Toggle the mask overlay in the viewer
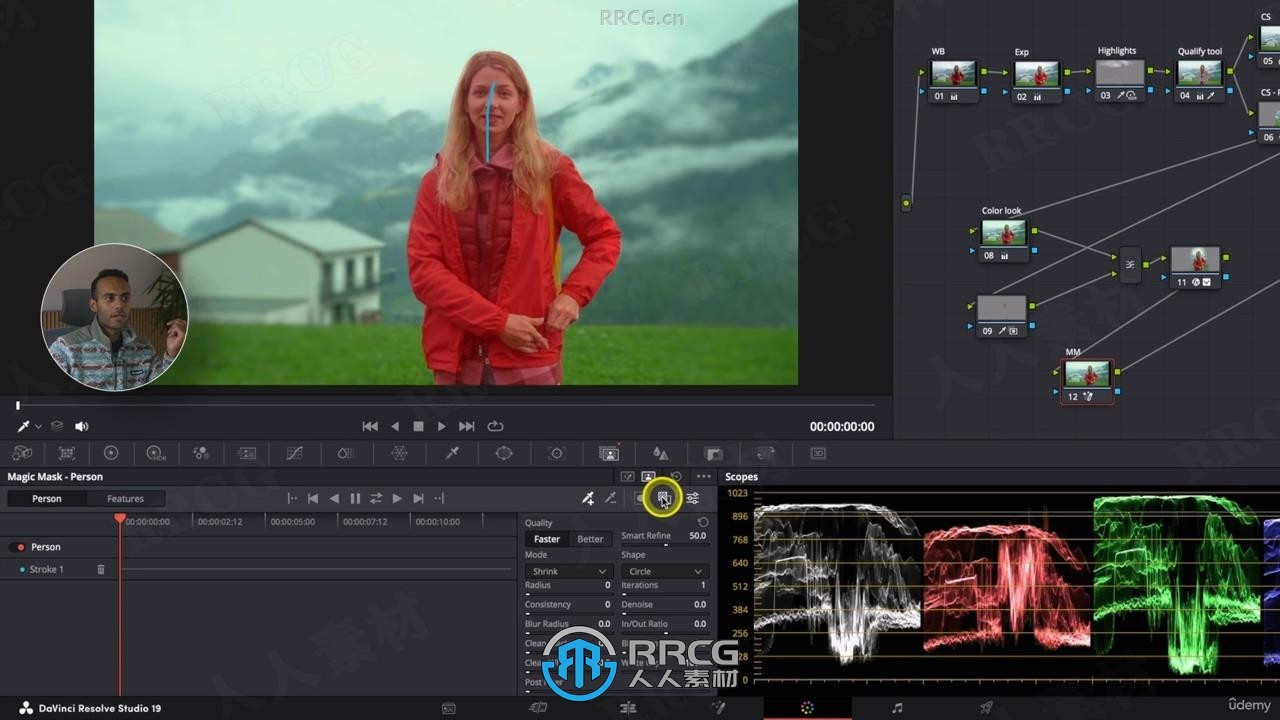 coord(662,498)
